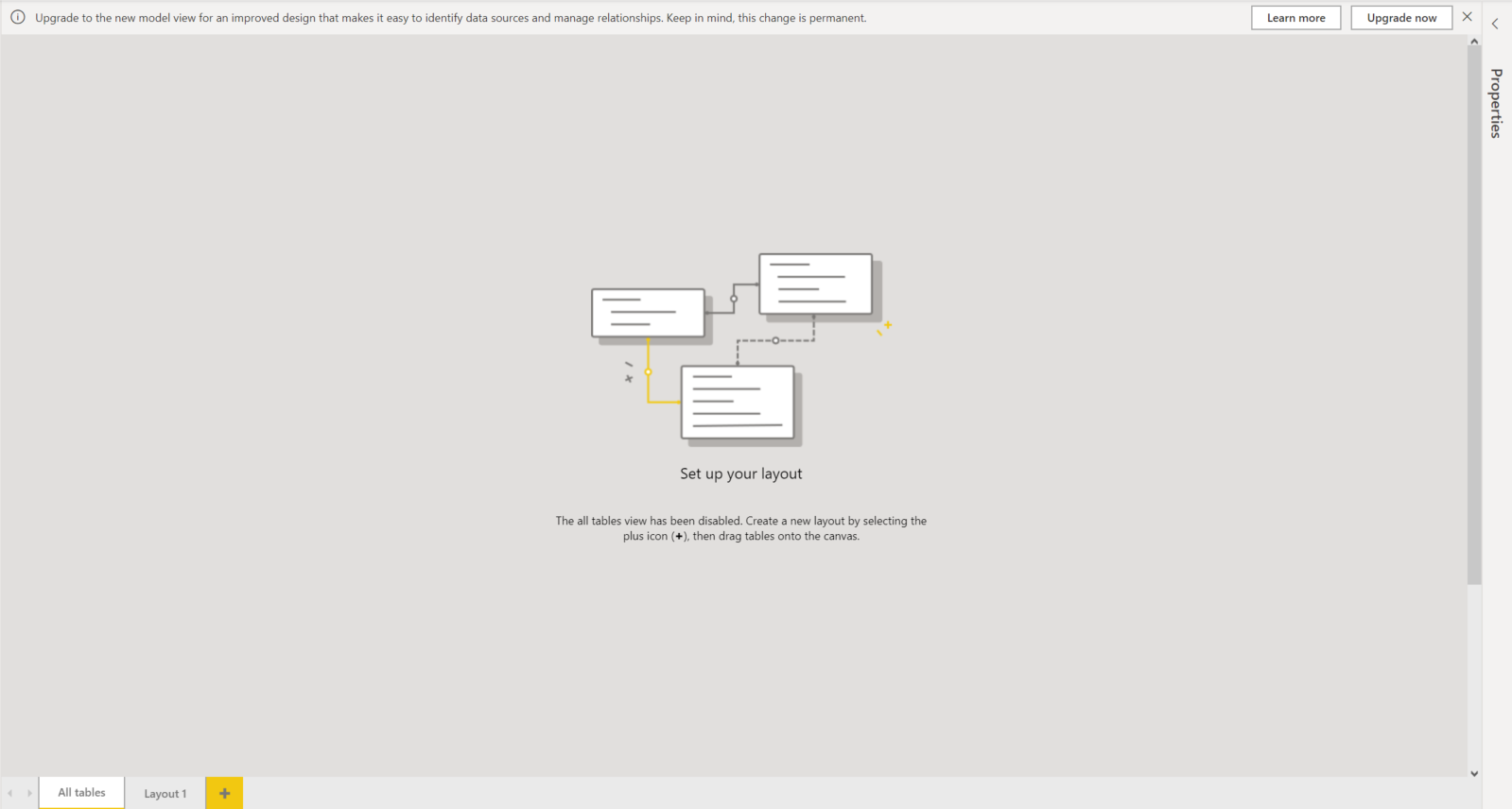Viewport: 1512px width, 809px height.
Task: Click the info icon in the banner
Action: pyautogui.click(x=18, y=17)
